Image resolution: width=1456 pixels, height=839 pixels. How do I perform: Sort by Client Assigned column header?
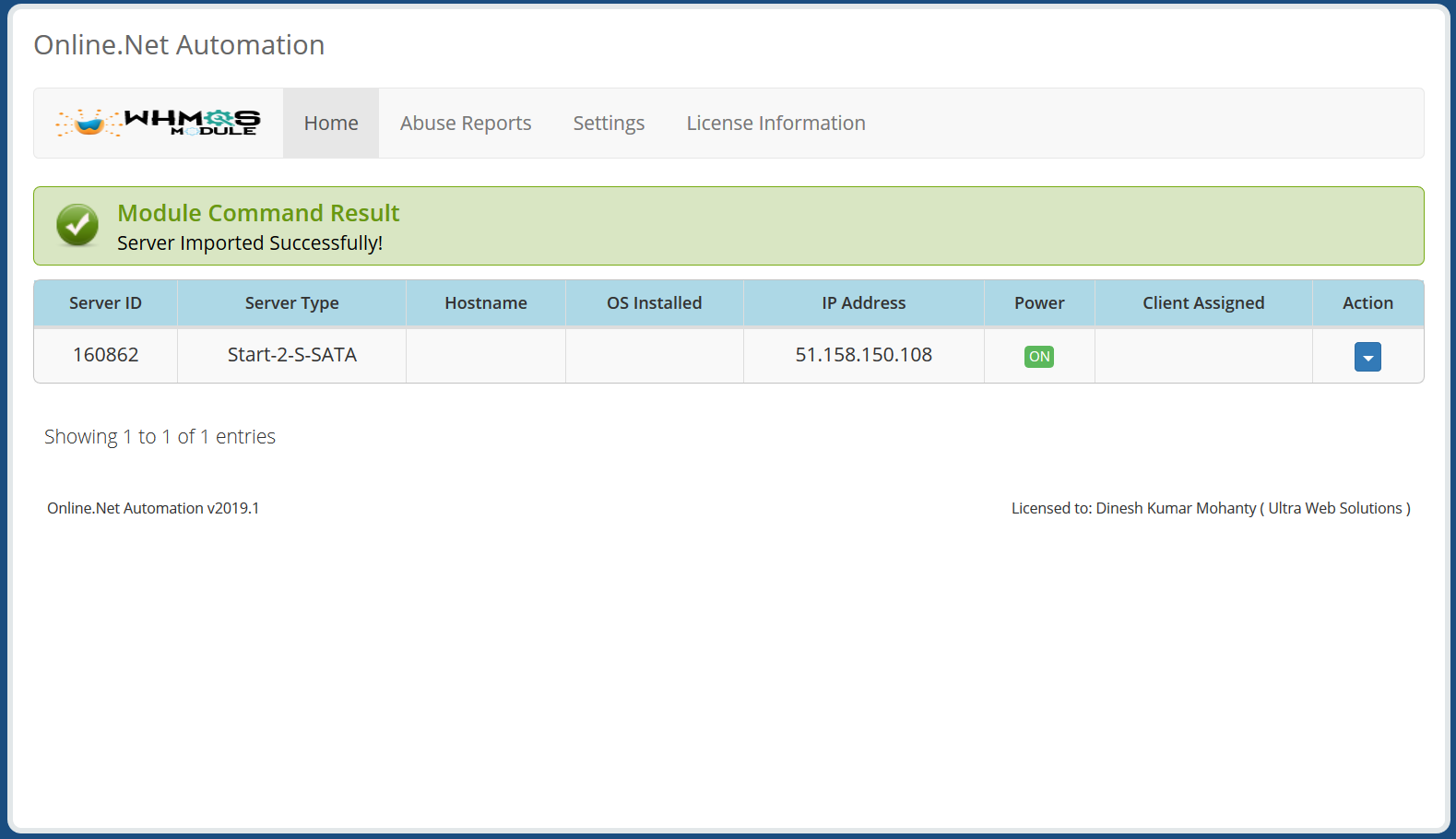[x=1203, y=303]
